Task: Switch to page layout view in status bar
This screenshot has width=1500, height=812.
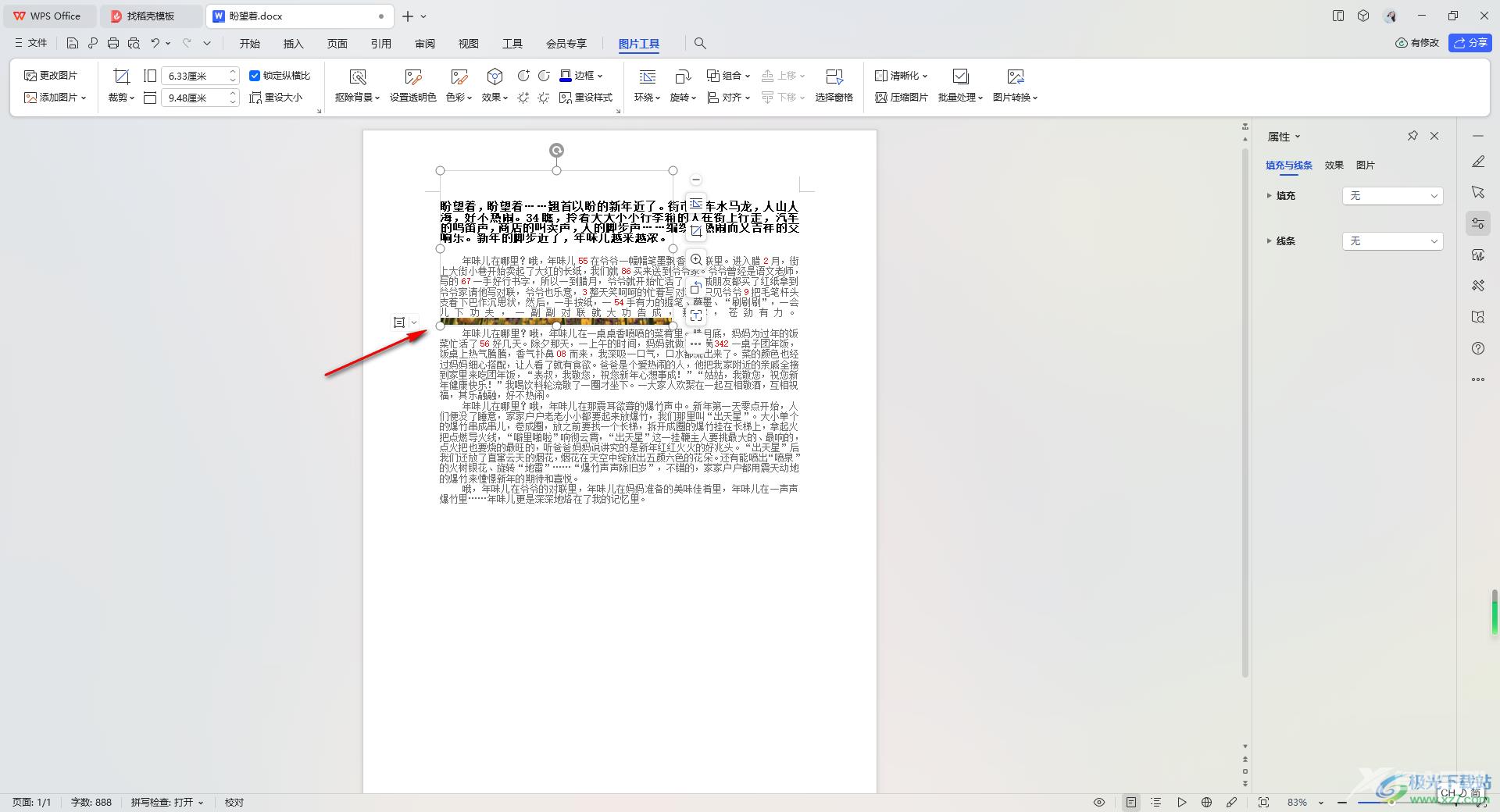Action: (x=1131, y=802)
